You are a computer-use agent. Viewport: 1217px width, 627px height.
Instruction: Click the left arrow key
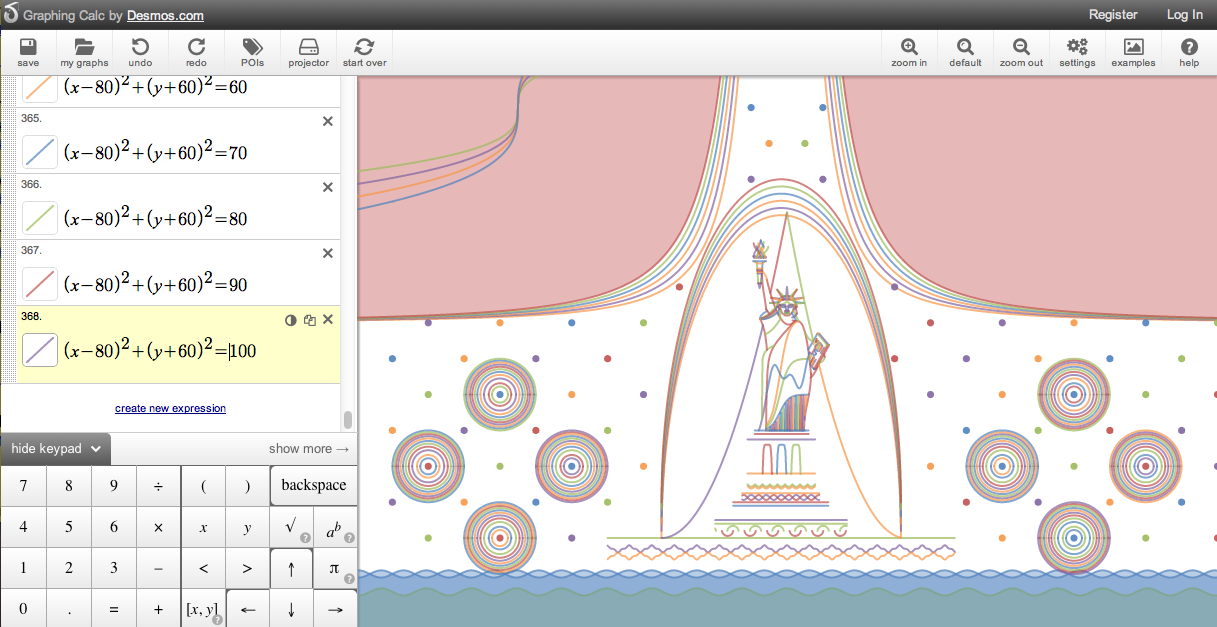tap(248, 609)
